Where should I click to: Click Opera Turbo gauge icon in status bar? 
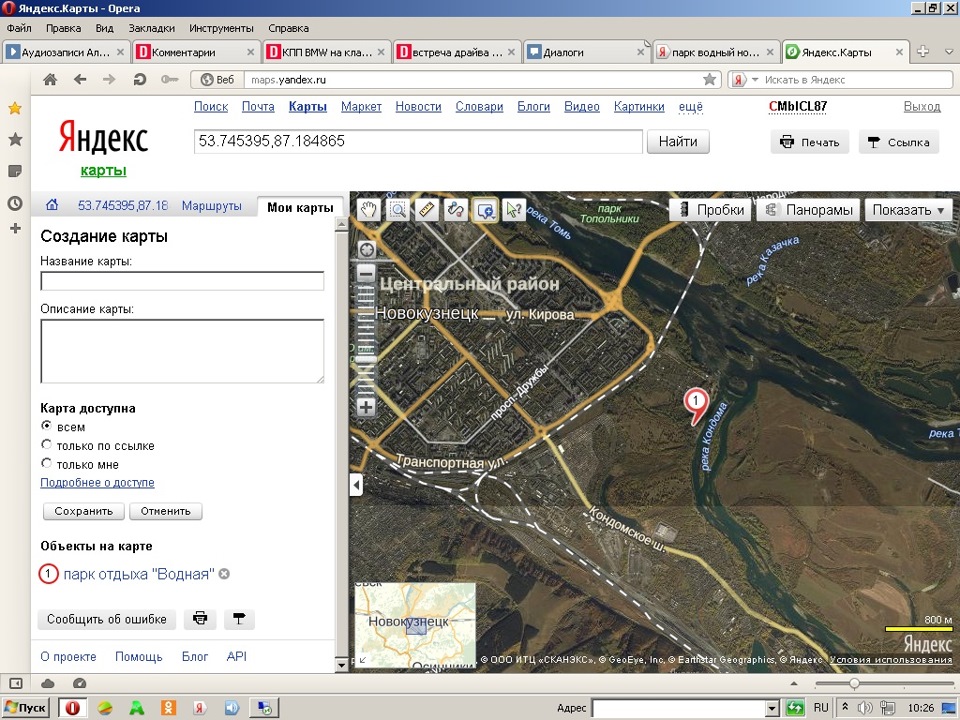80,683
